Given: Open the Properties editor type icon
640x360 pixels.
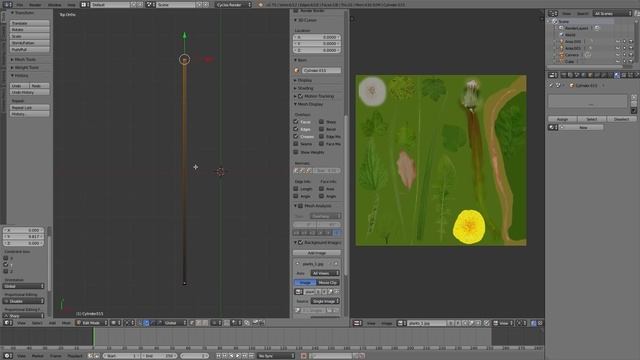Looking at the screenshot, I should [x=552, y=76].
